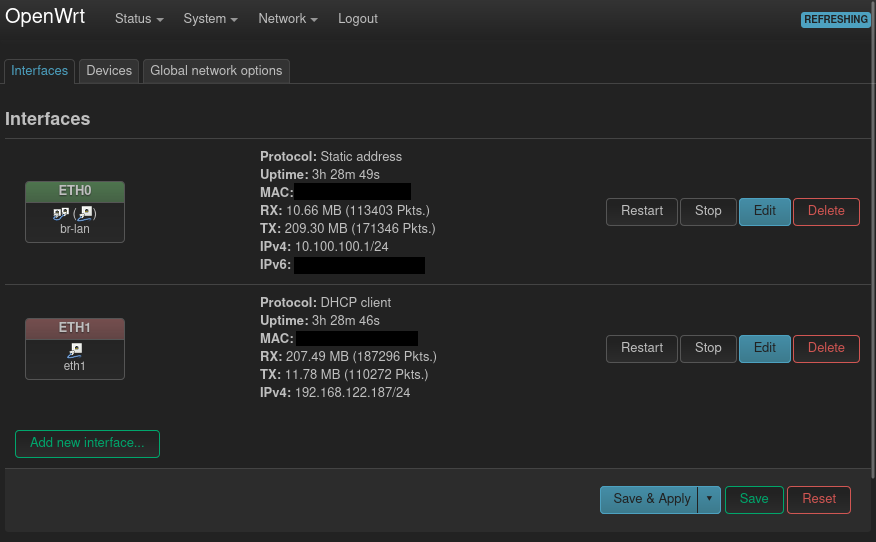Open the Global network options tab

[x=216, y=71]
